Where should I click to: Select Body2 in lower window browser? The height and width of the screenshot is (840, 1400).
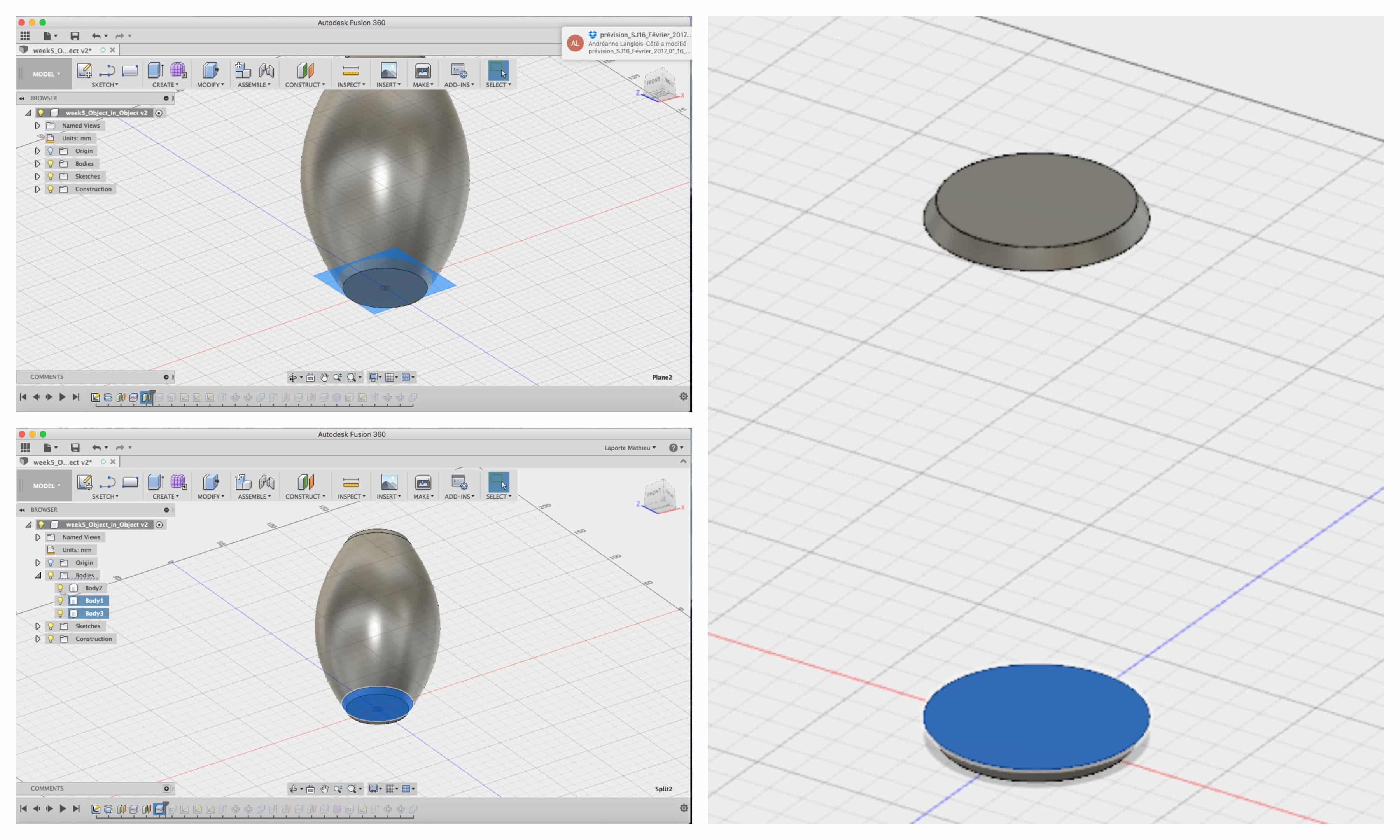pos(93,588)
